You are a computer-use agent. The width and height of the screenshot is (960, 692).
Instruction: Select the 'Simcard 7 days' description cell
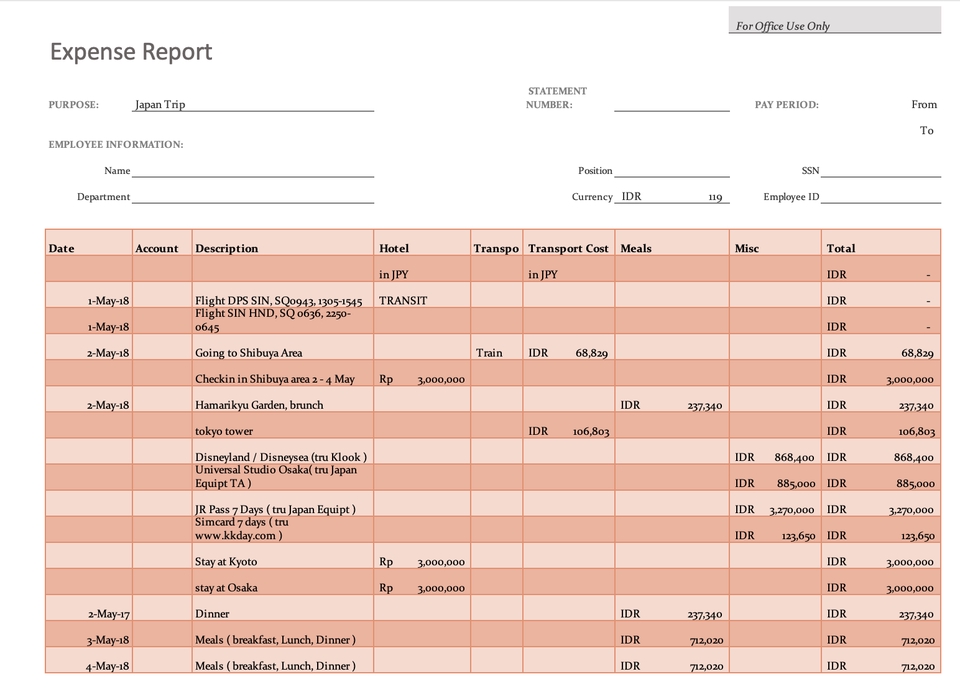point(283,529)
